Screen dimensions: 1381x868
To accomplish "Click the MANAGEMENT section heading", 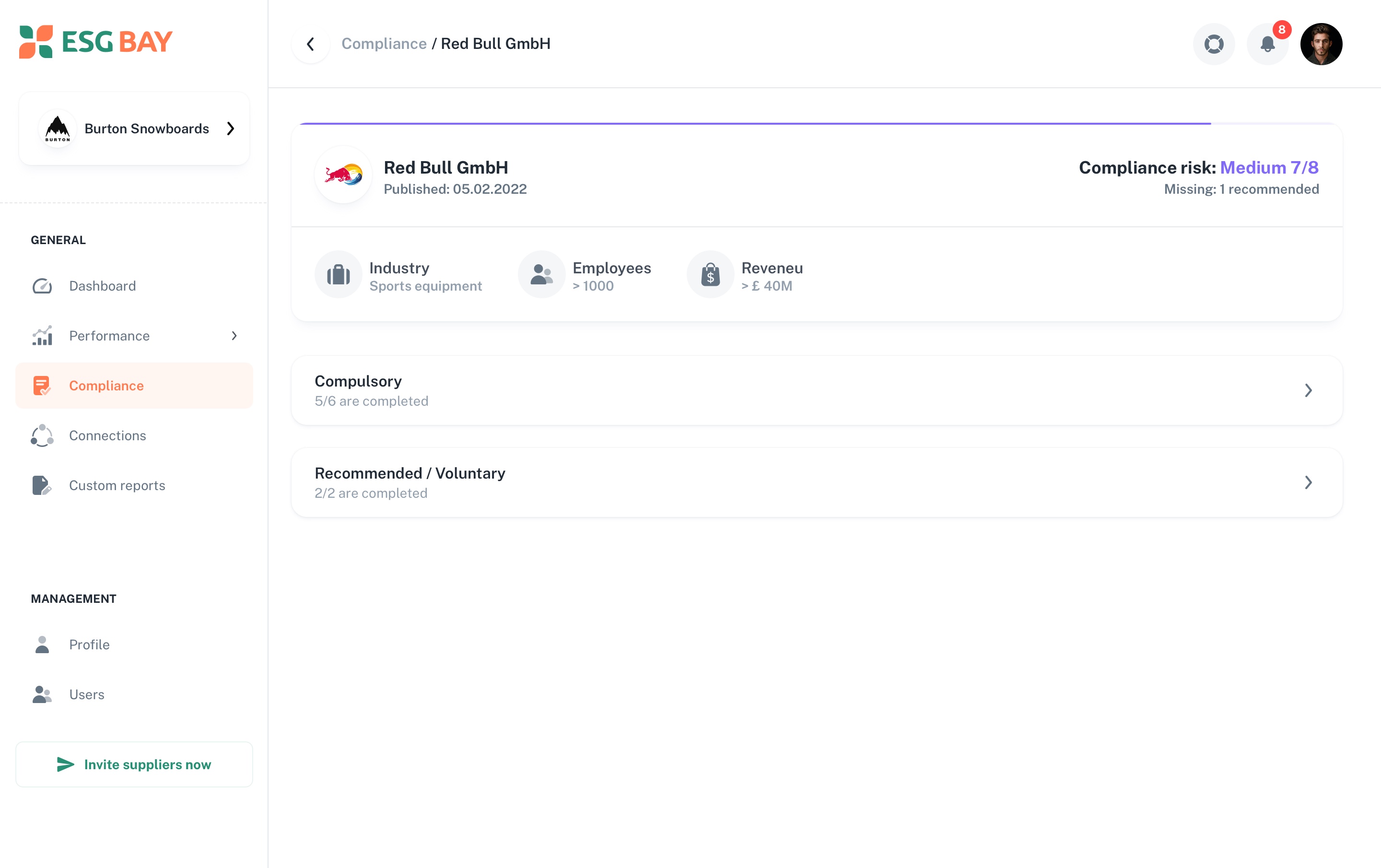I will click(73, 599).
